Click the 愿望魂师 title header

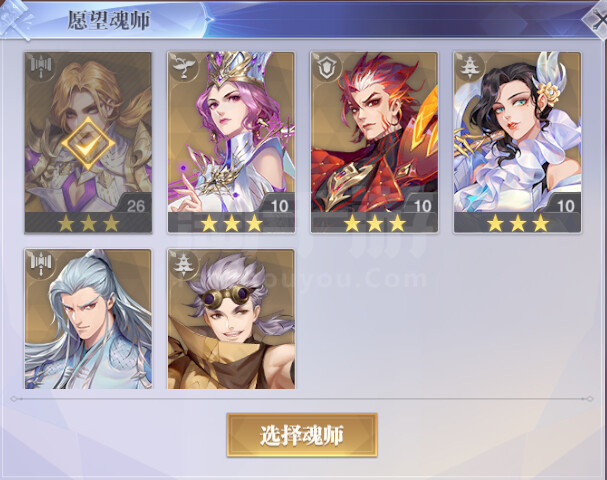(108, 20)
